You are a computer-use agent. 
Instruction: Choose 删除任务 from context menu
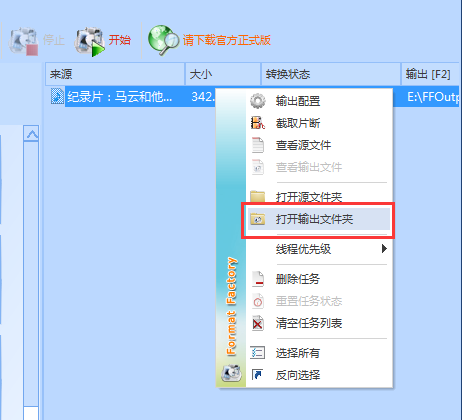(x=319, y=279)
